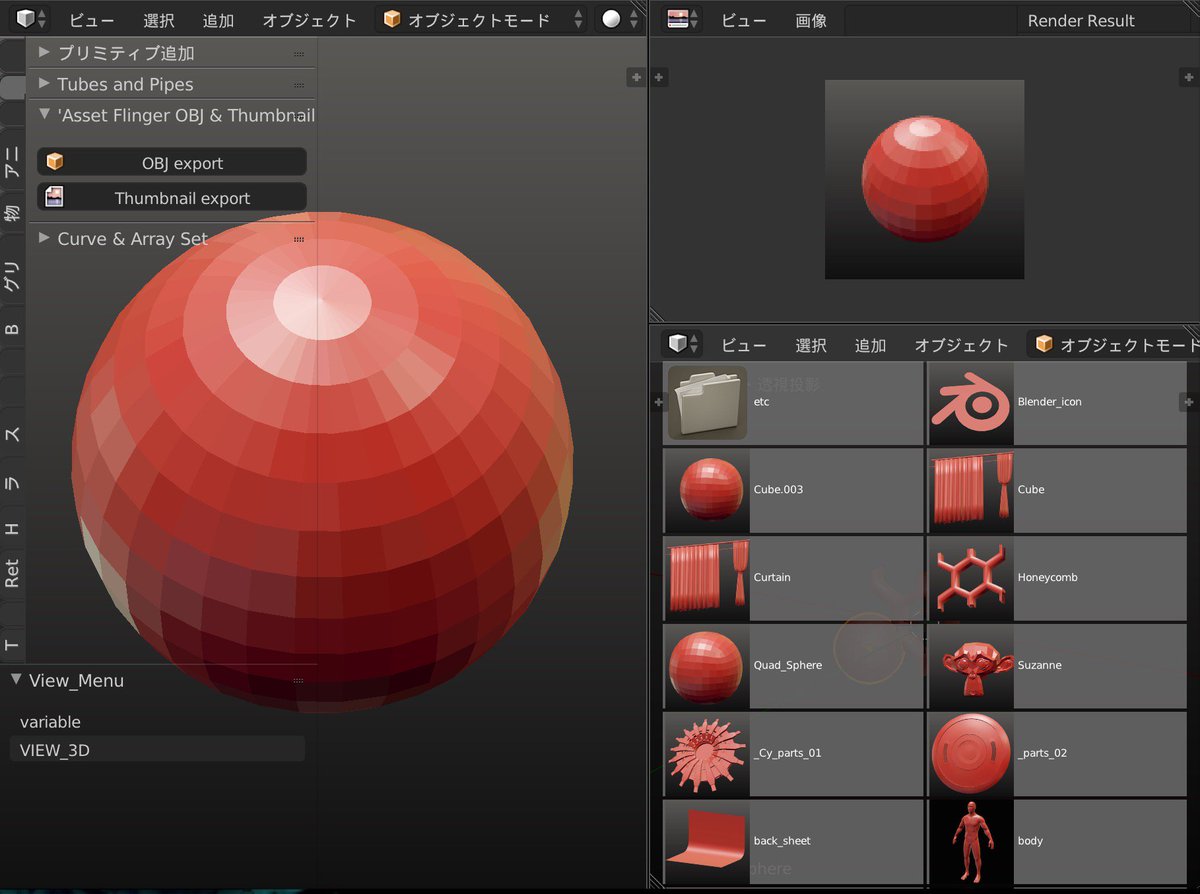The height and width of the screenshot is (894, 1200).
Task: Click the plus toggle at right of Blender_icon row
Action: (1189, 402)
